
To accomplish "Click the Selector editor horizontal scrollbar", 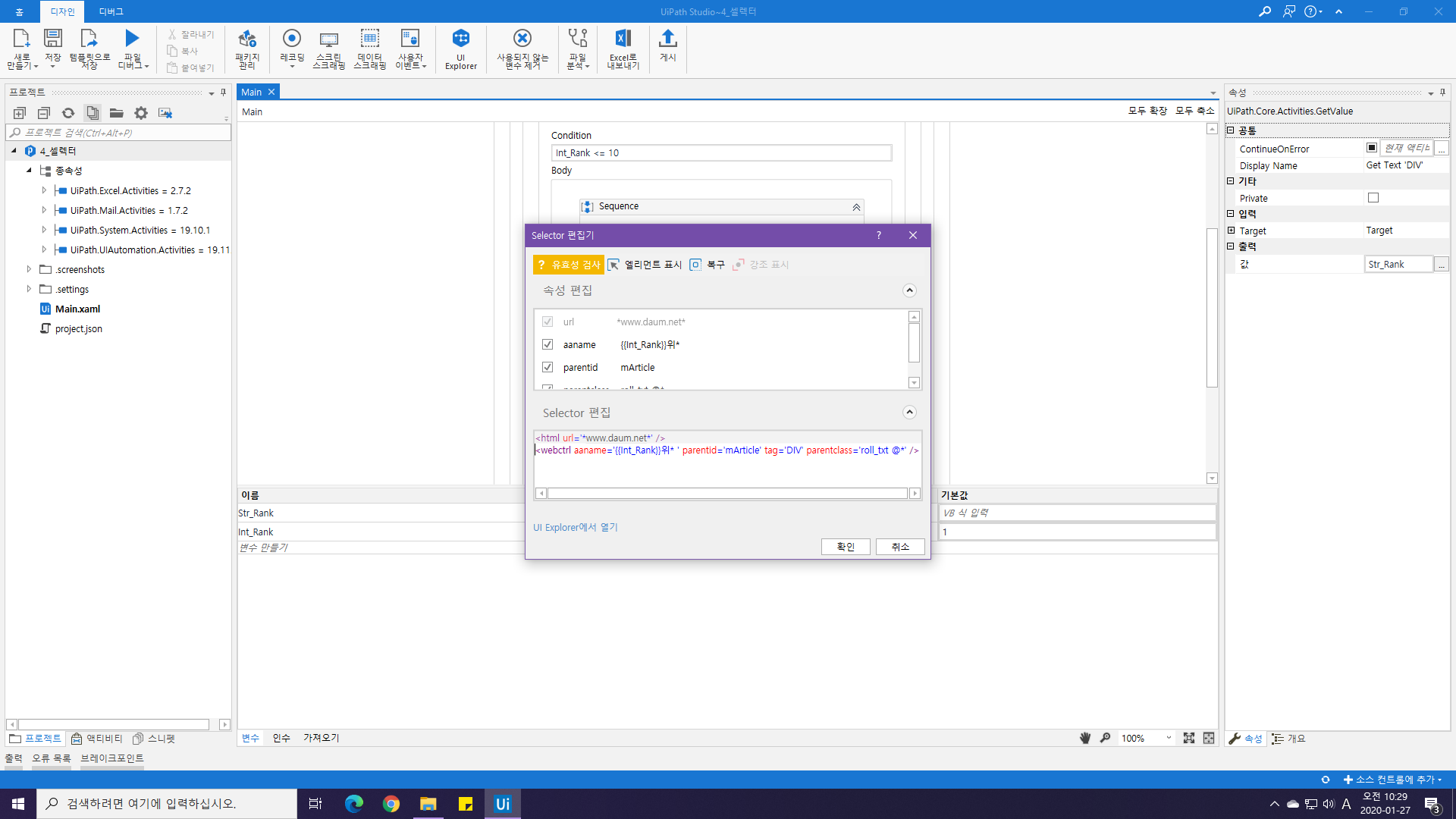I will 727,494.
